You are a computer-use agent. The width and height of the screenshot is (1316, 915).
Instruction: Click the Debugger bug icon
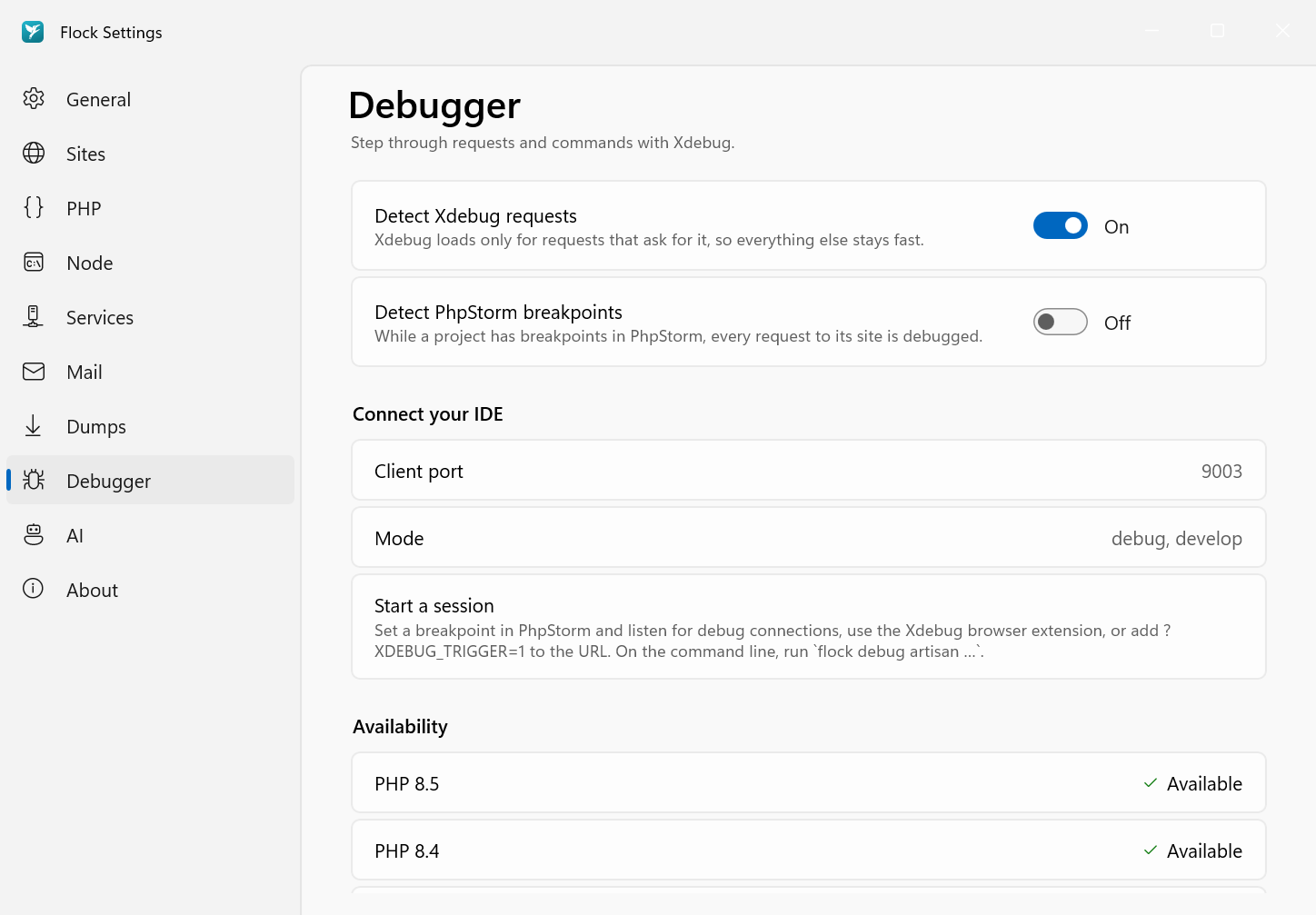pos(34,480)
